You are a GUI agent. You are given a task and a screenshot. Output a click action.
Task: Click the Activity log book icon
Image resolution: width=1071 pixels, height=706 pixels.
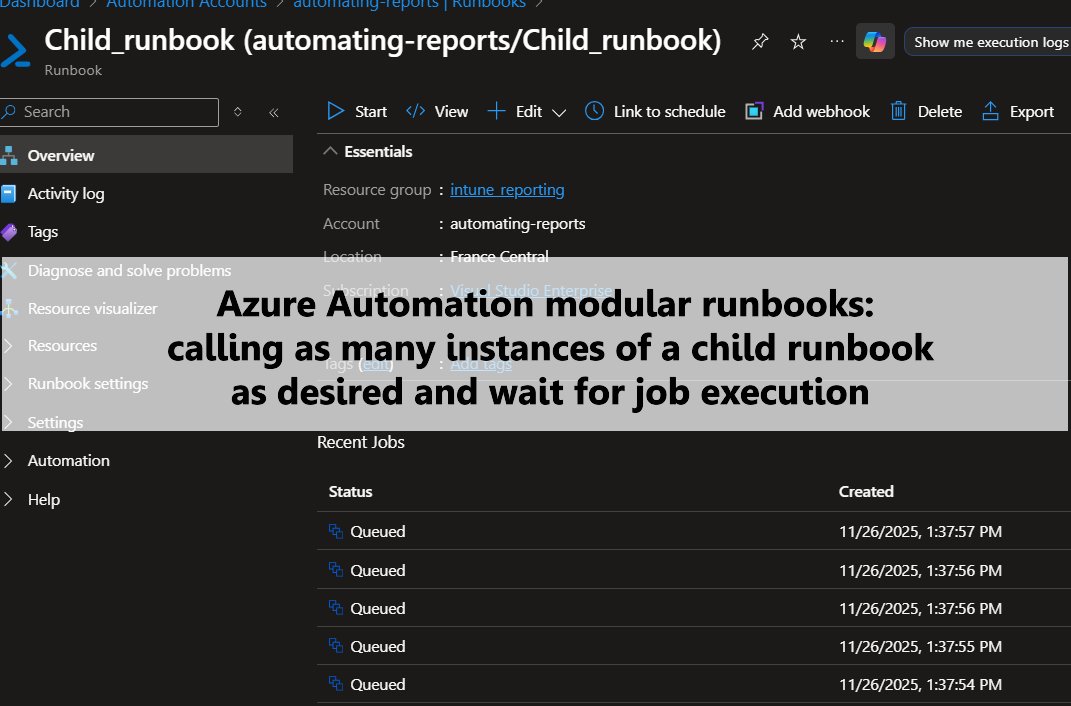pos(8,194)
